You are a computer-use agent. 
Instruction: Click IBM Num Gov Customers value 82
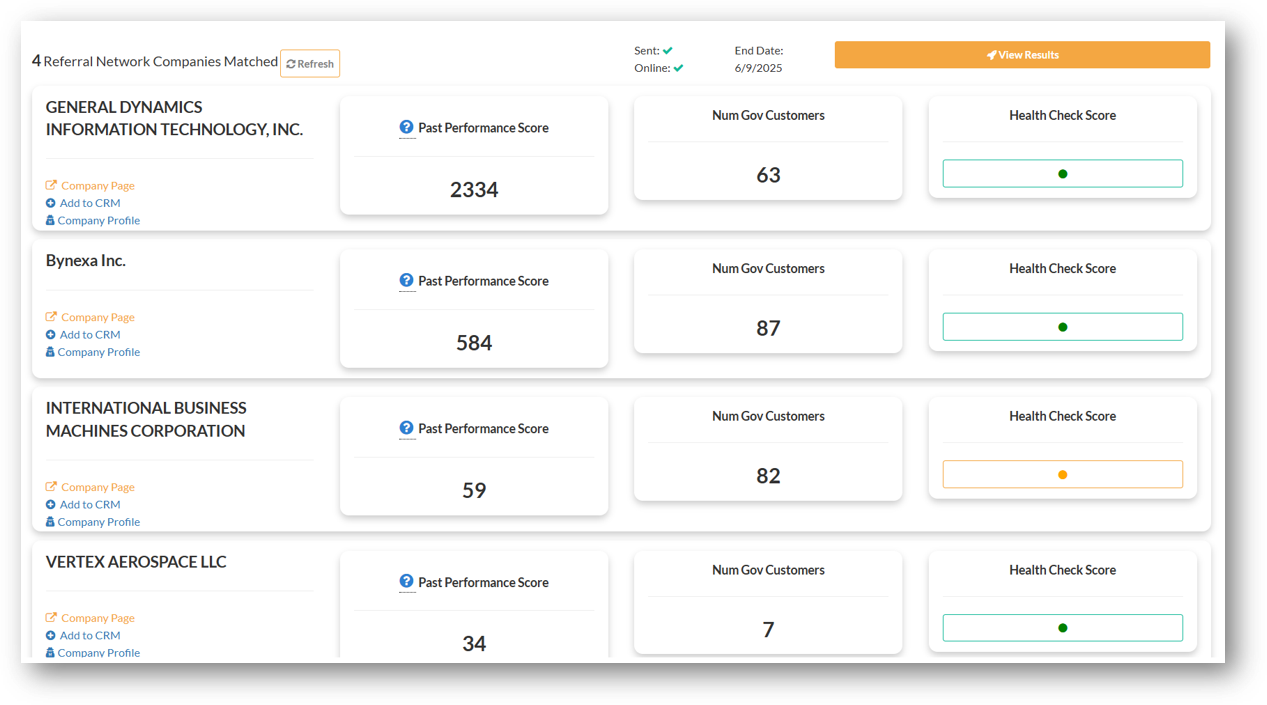click(767, 476)
